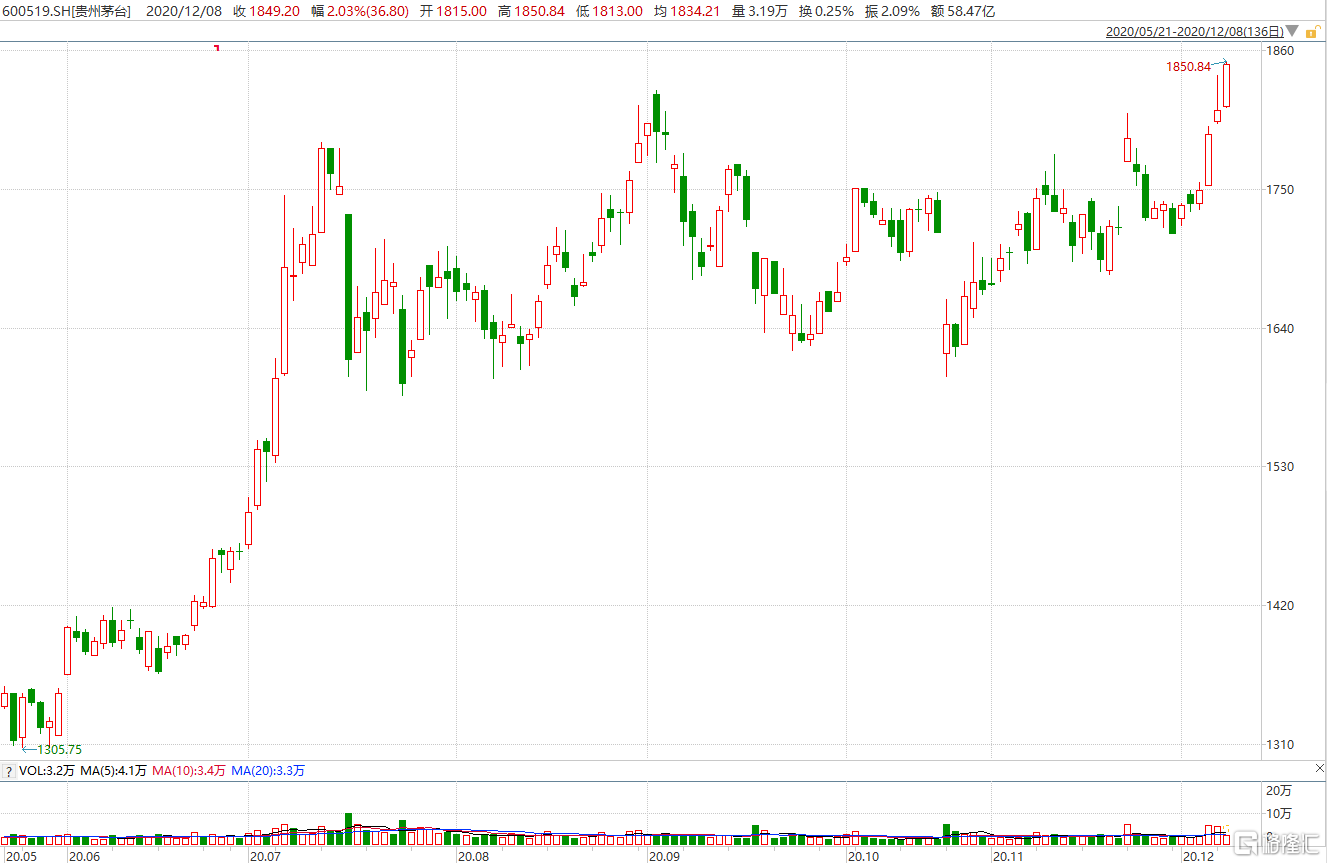
Task: Click the turnover amount 额 58.47亿
Action: tap(964, 11)
